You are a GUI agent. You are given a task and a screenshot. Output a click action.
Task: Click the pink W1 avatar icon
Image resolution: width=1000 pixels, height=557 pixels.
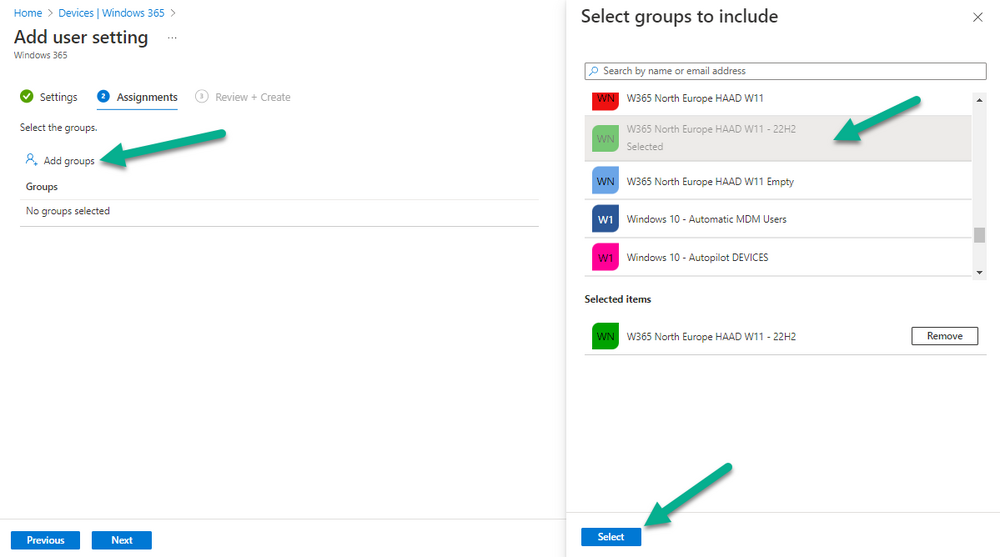click(x=605, y=257)
